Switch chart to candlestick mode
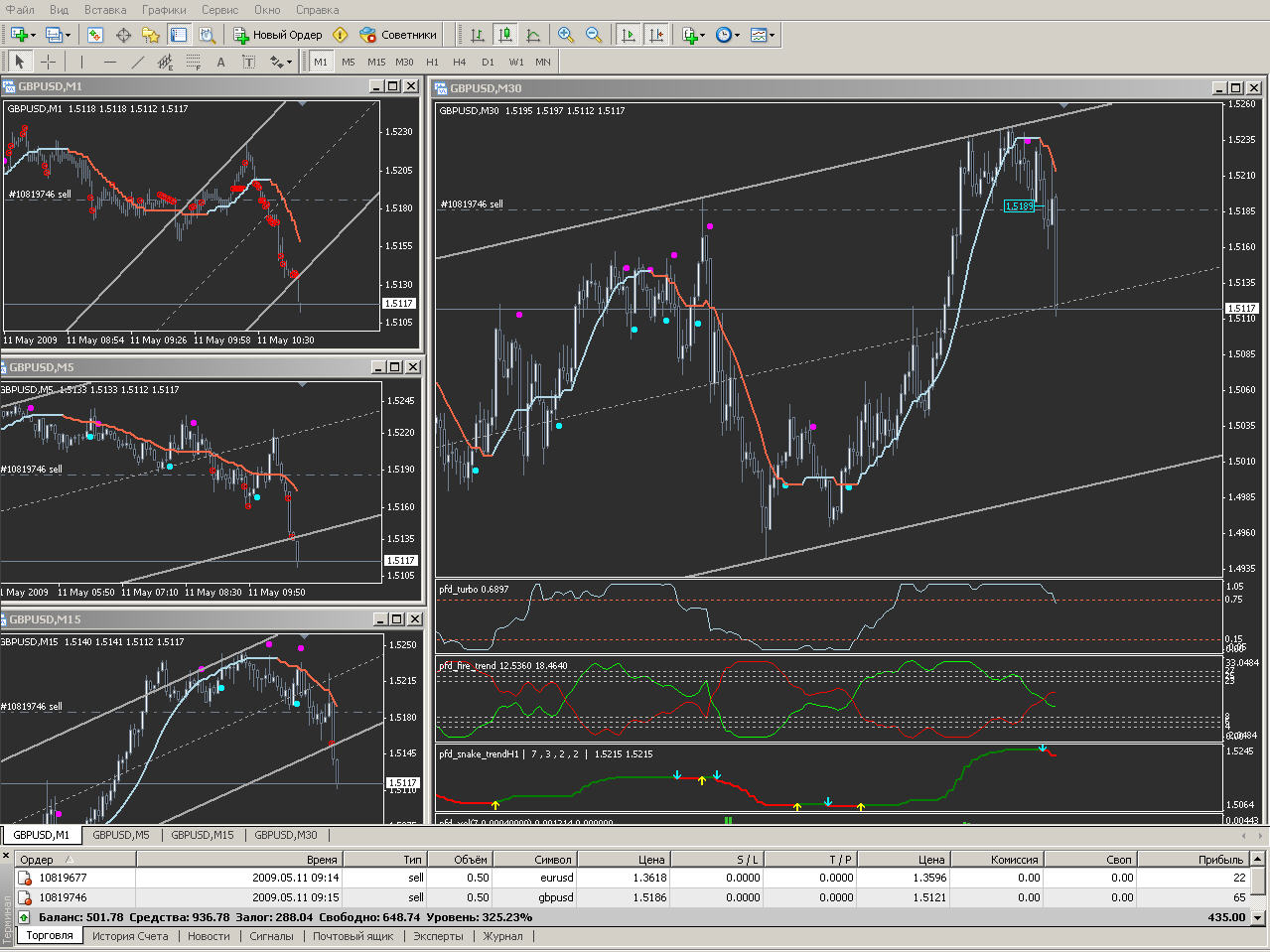The height and width of the screenshot is (952, 1270). click(505, 35)
